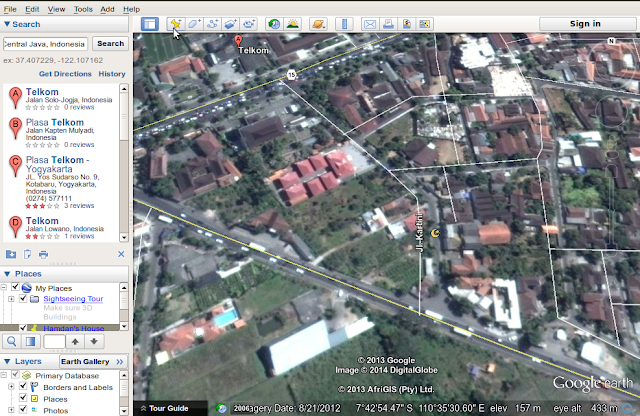Click the Sign in button
640x416 pixels.
(x=585, y=24)
